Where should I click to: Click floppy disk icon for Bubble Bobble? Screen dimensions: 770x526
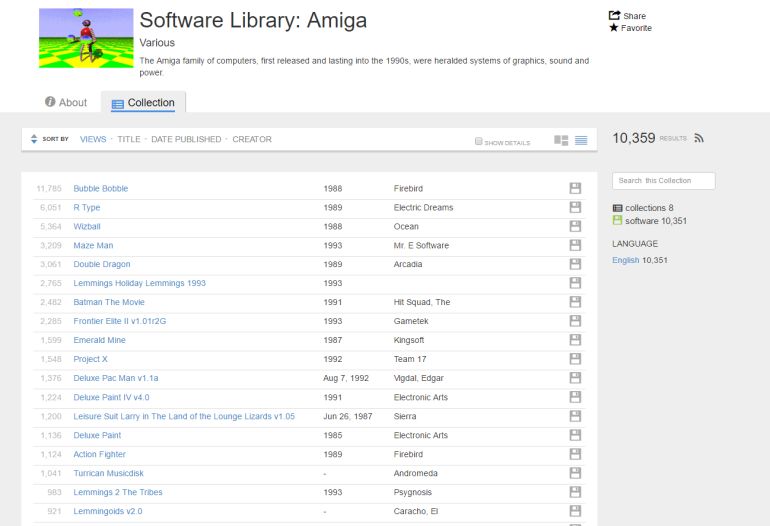575,188
